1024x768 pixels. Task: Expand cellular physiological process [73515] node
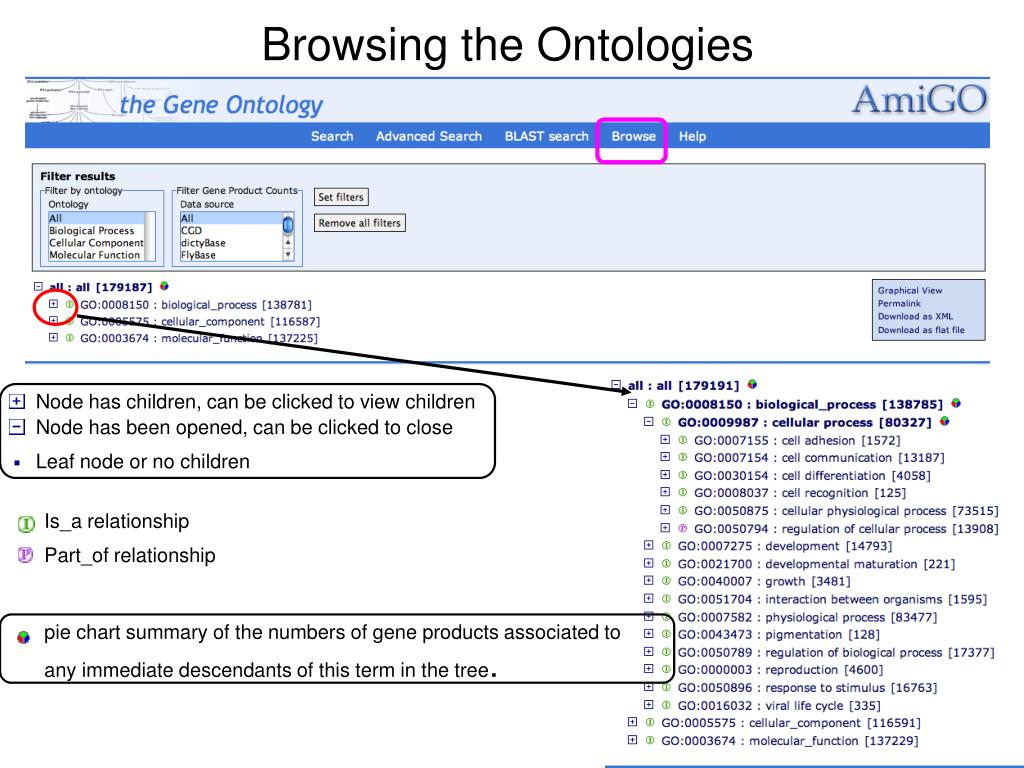[665, 510]
